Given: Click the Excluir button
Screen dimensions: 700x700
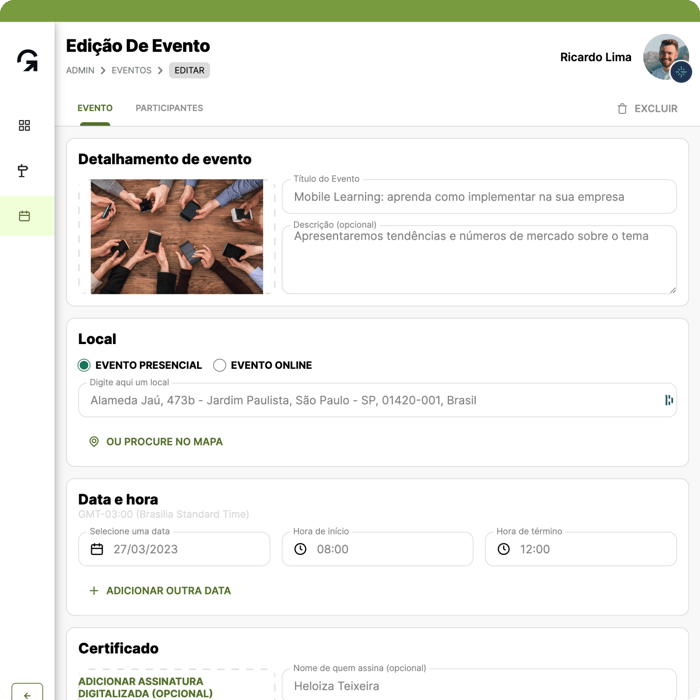Looking at the screenshot, I should (x=647, y=108).
